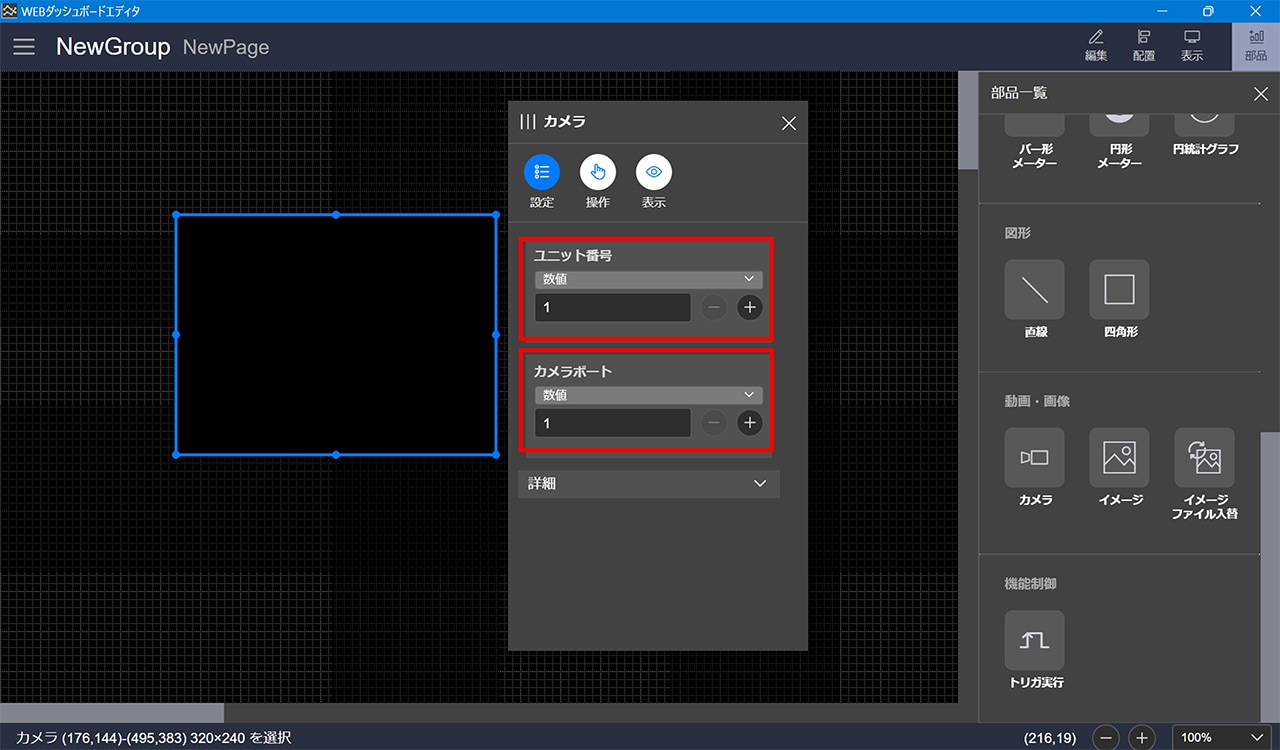Open the hamburger menu

point(24,47)
